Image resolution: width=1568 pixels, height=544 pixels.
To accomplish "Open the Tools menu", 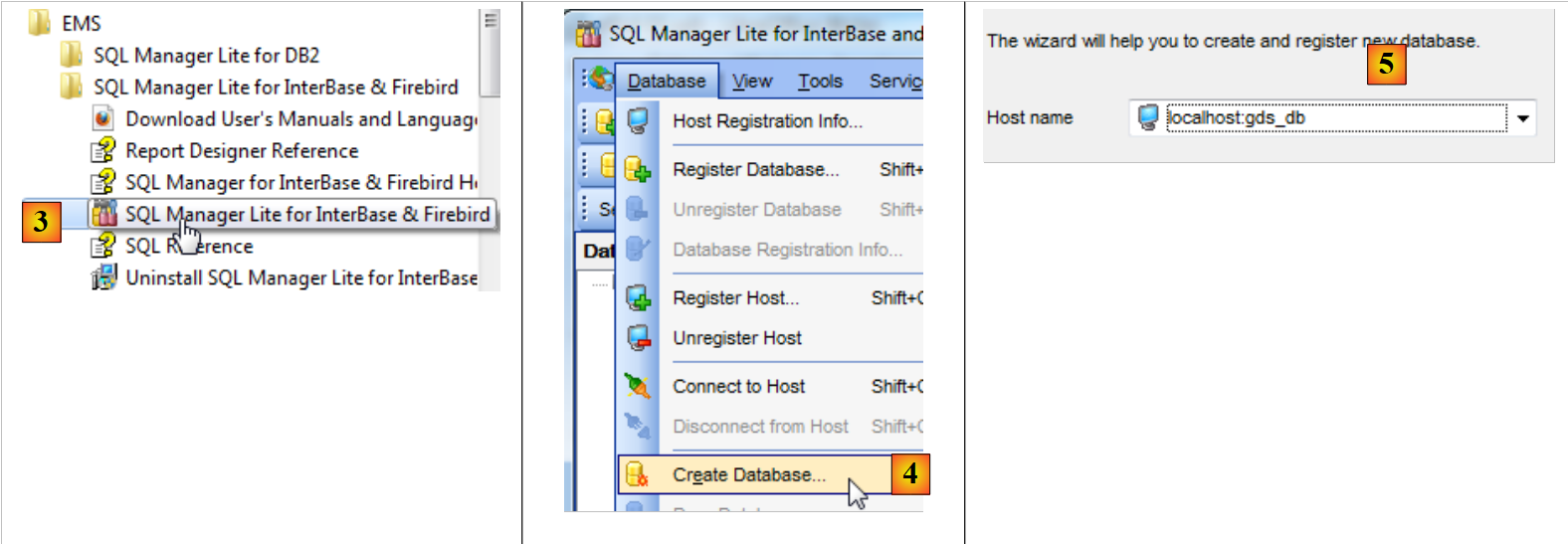I will [x=820, y=82].
